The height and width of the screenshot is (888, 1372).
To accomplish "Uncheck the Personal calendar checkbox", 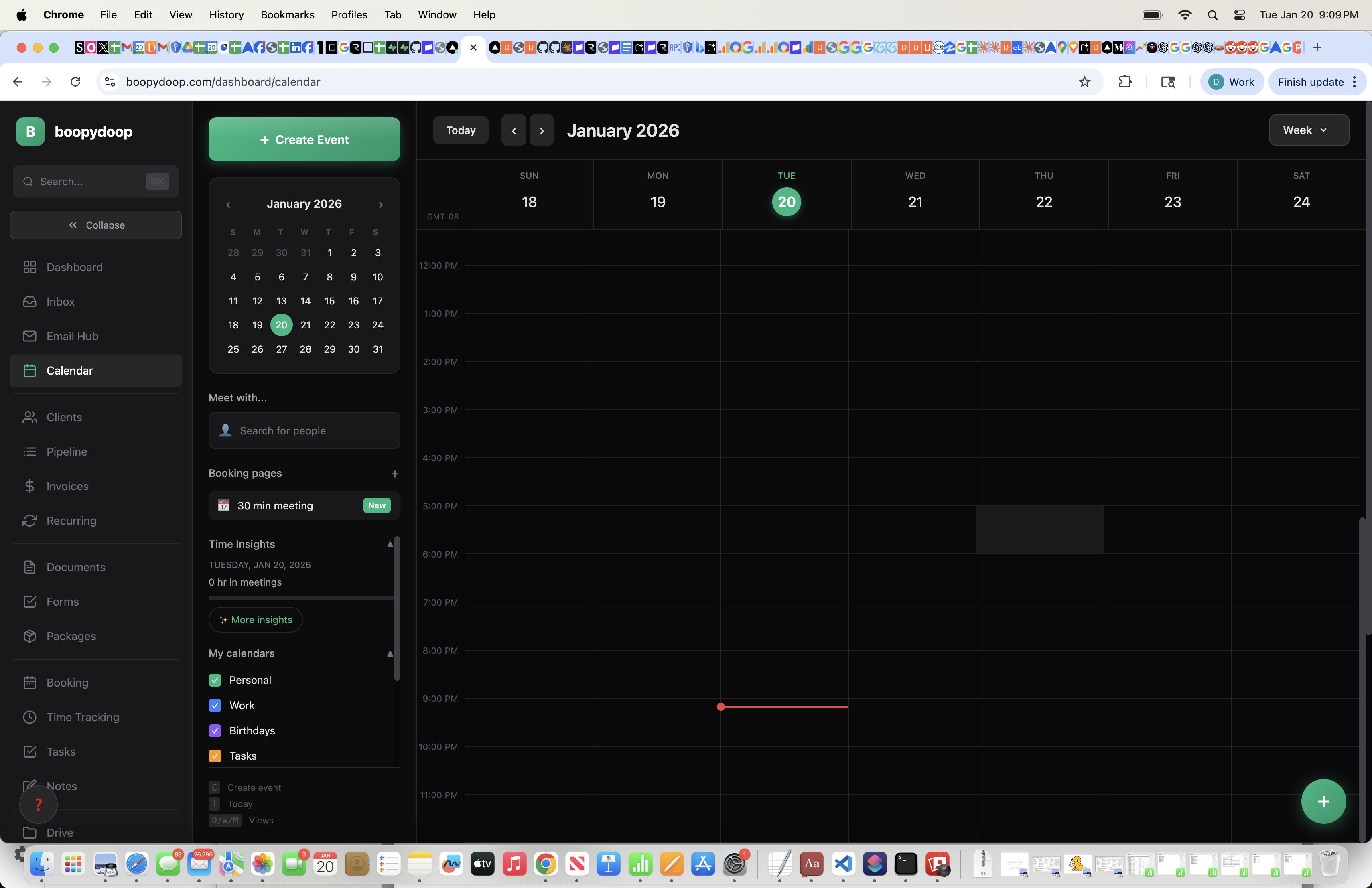I will click(x=215, y=680).
